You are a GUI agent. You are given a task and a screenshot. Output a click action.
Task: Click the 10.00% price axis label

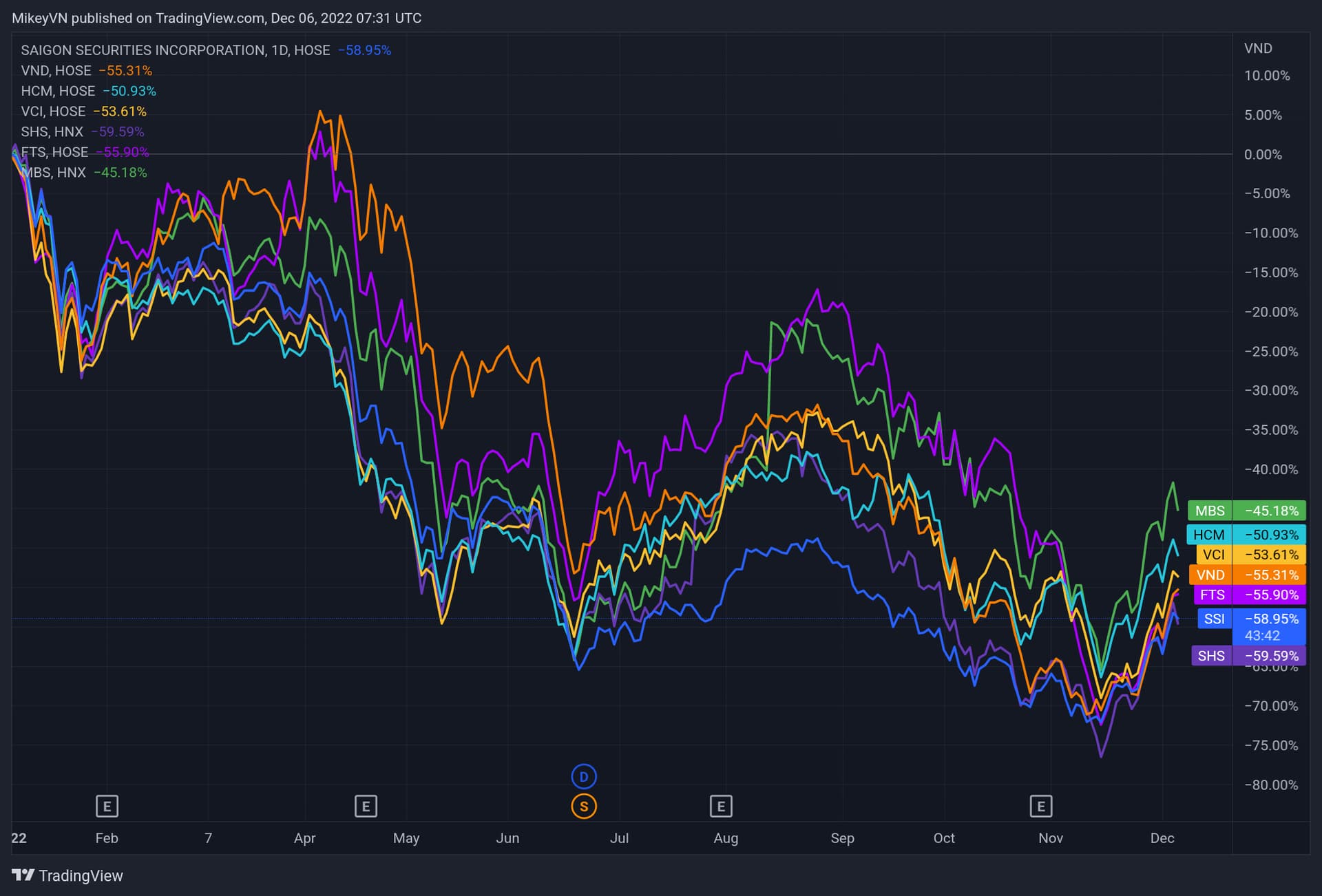coord(1267,76)
